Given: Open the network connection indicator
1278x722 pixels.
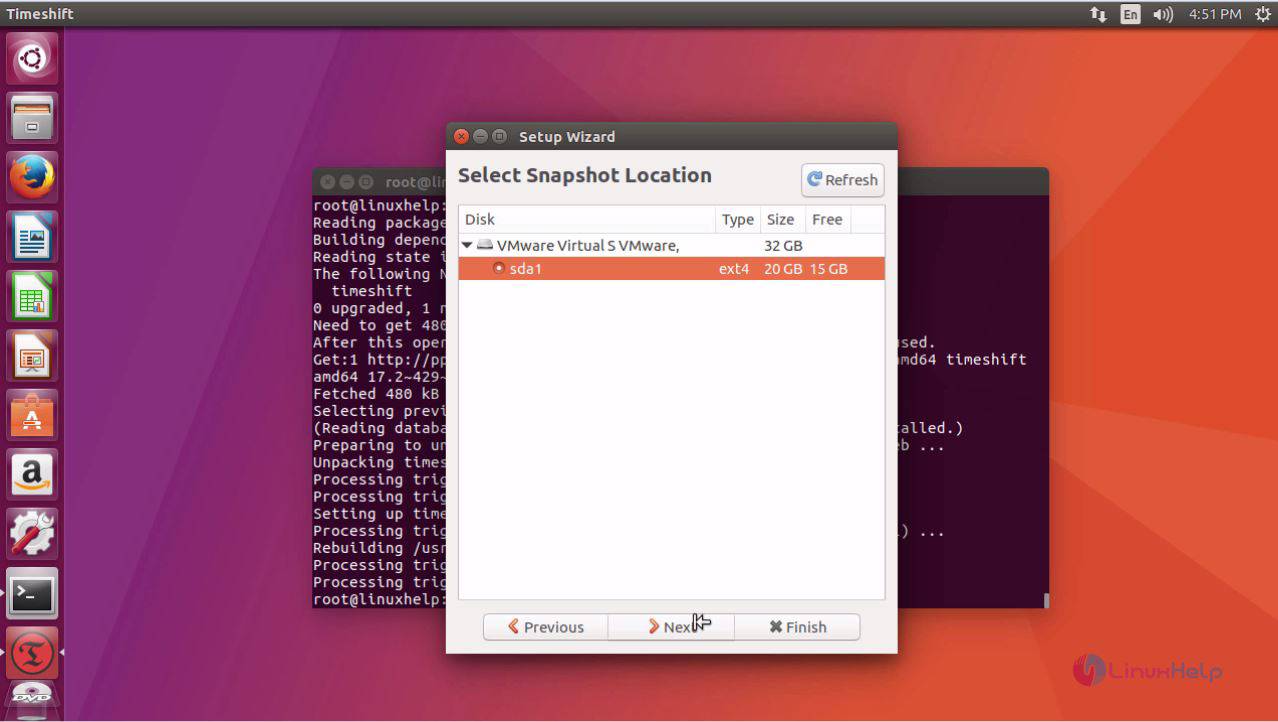Looking at the screenshot, I should (x=1098, y=14).
